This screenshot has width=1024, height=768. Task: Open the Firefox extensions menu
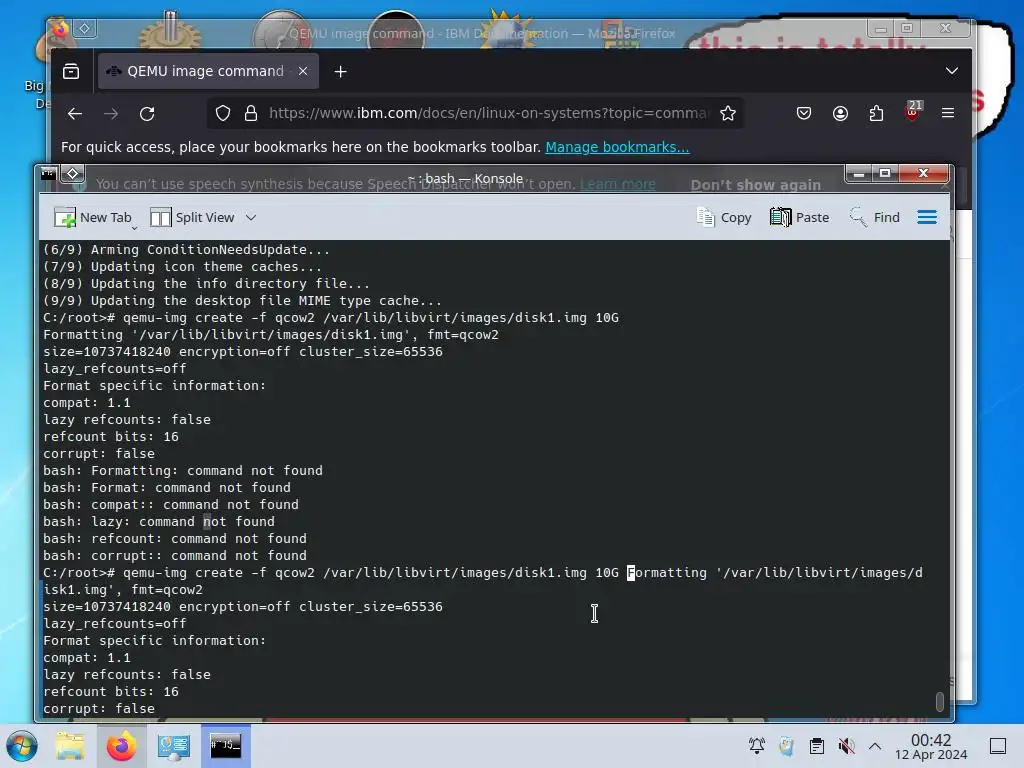(876, 114)
